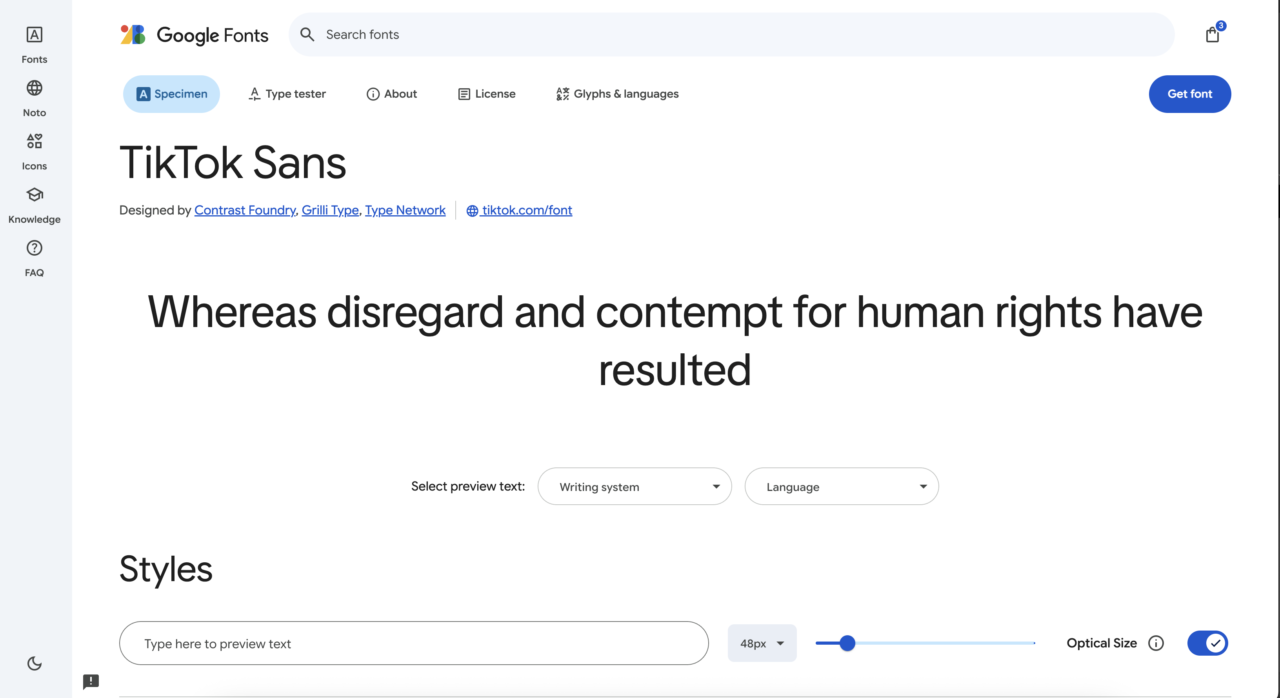Open the Type Network designer link
The width and height of the screenshot is (1280, 698).
pyautogui.click(x=405, y=210)
